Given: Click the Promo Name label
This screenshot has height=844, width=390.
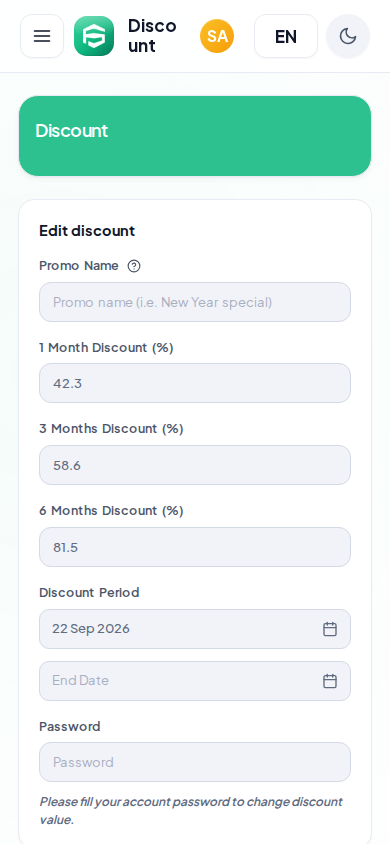Looking at the screenshot, I should 79,266.
